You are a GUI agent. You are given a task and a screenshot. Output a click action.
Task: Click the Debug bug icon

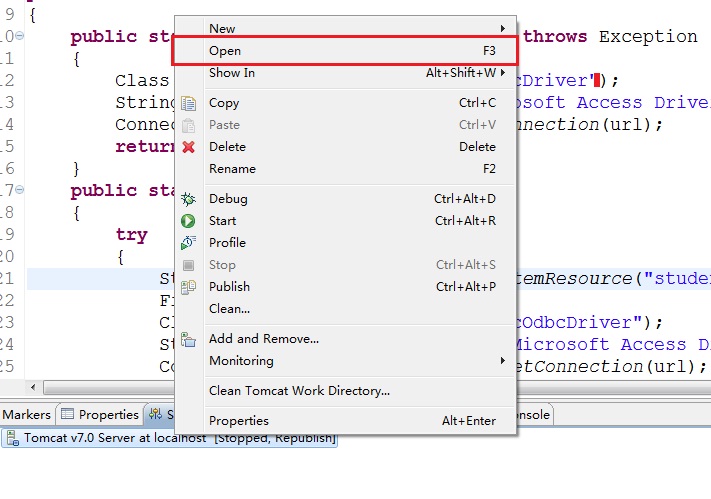coord(188,199)
